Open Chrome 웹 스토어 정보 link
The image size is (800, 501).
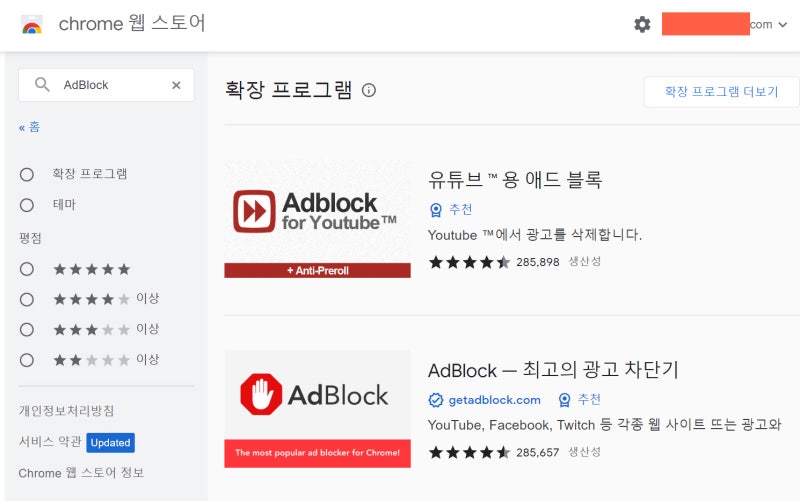(81, 473)
